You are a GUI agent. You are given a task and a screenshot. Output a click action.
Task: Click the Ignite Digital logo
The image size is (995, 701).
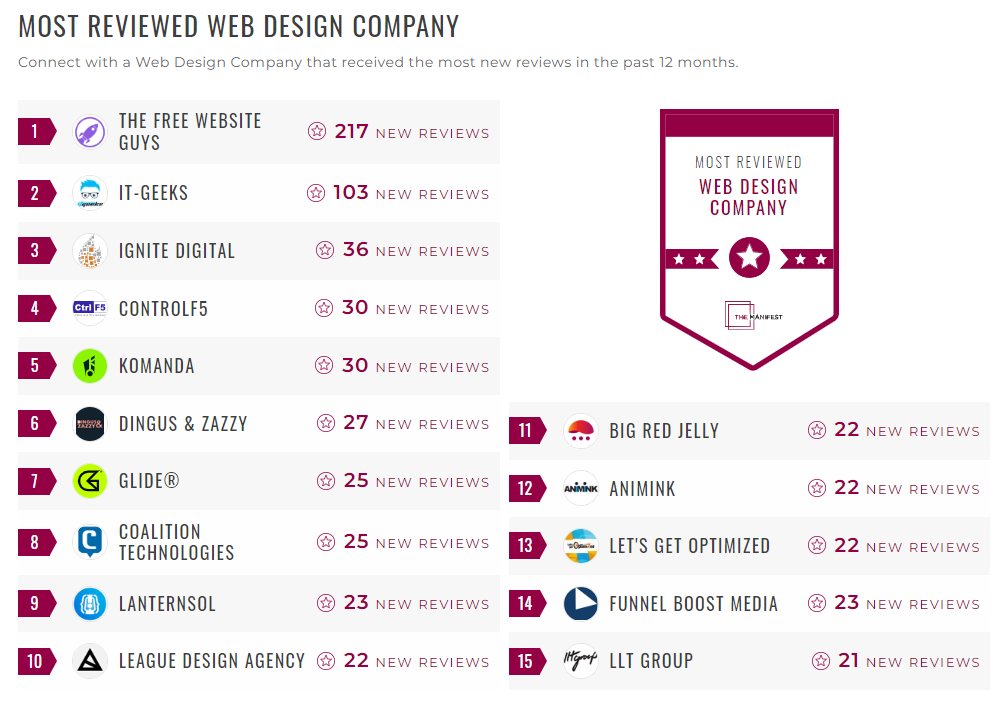(x=89, y=250)
